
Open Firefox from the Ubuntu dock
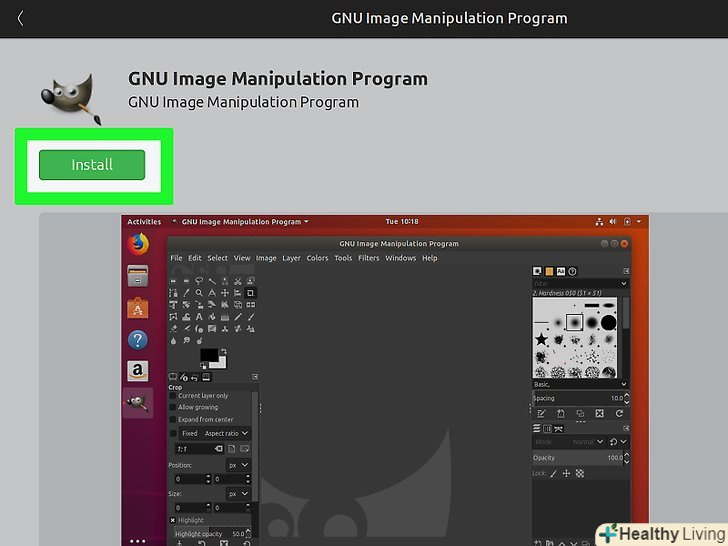pyautogui.click(x=138, y=245)
